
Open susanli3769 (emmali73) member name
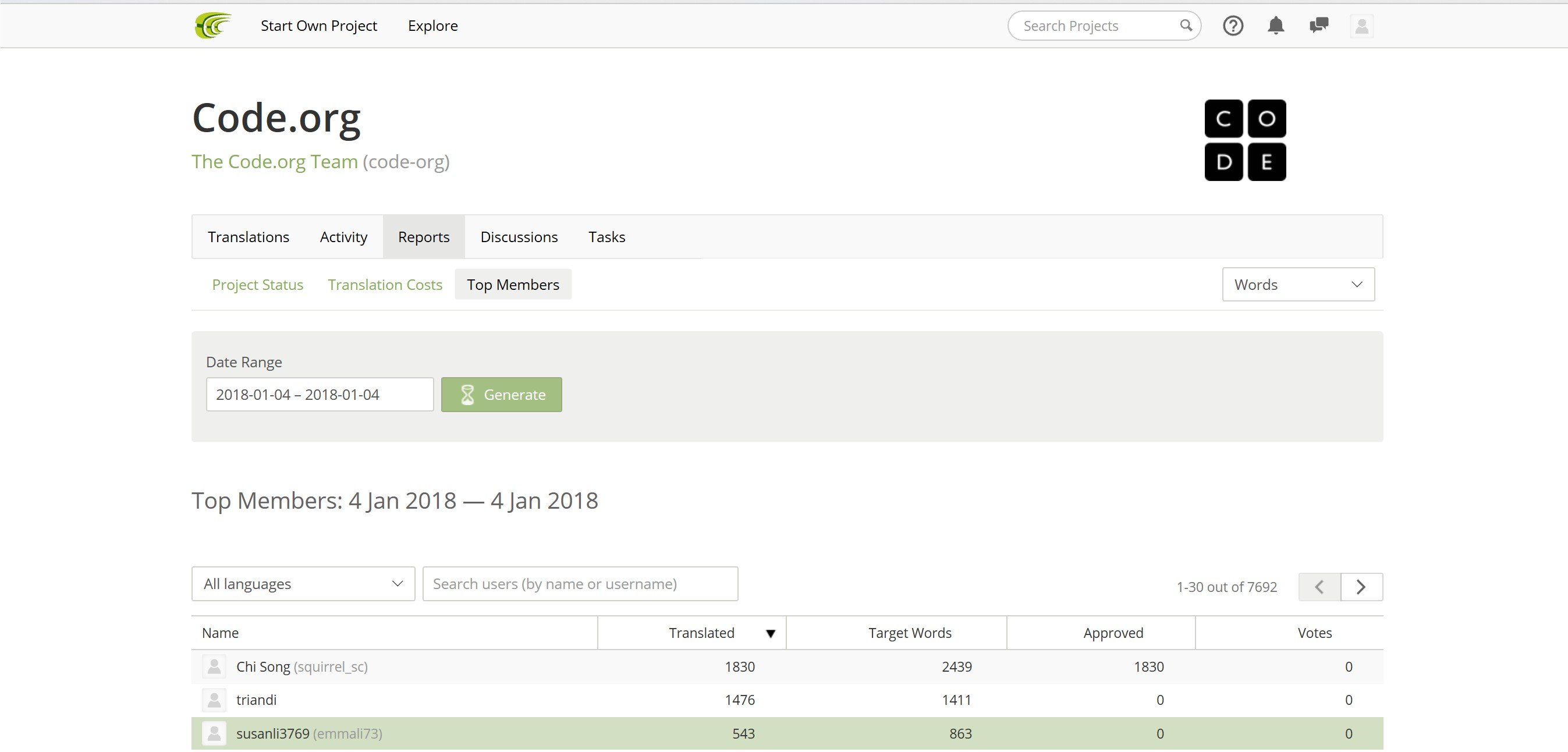point(308,733)
